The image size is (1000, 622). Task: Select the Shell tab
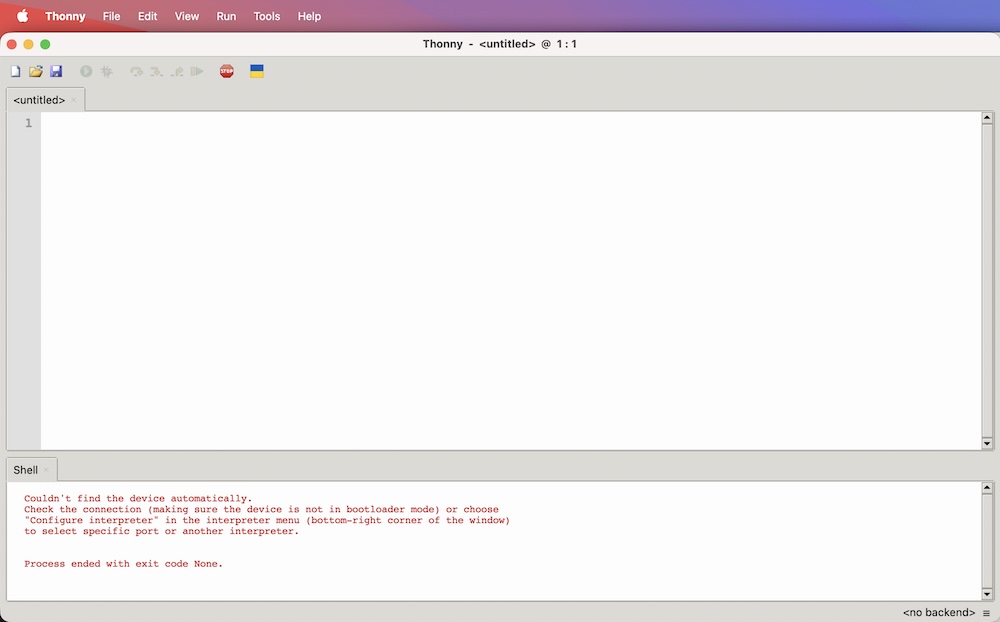tap(26, 470)
